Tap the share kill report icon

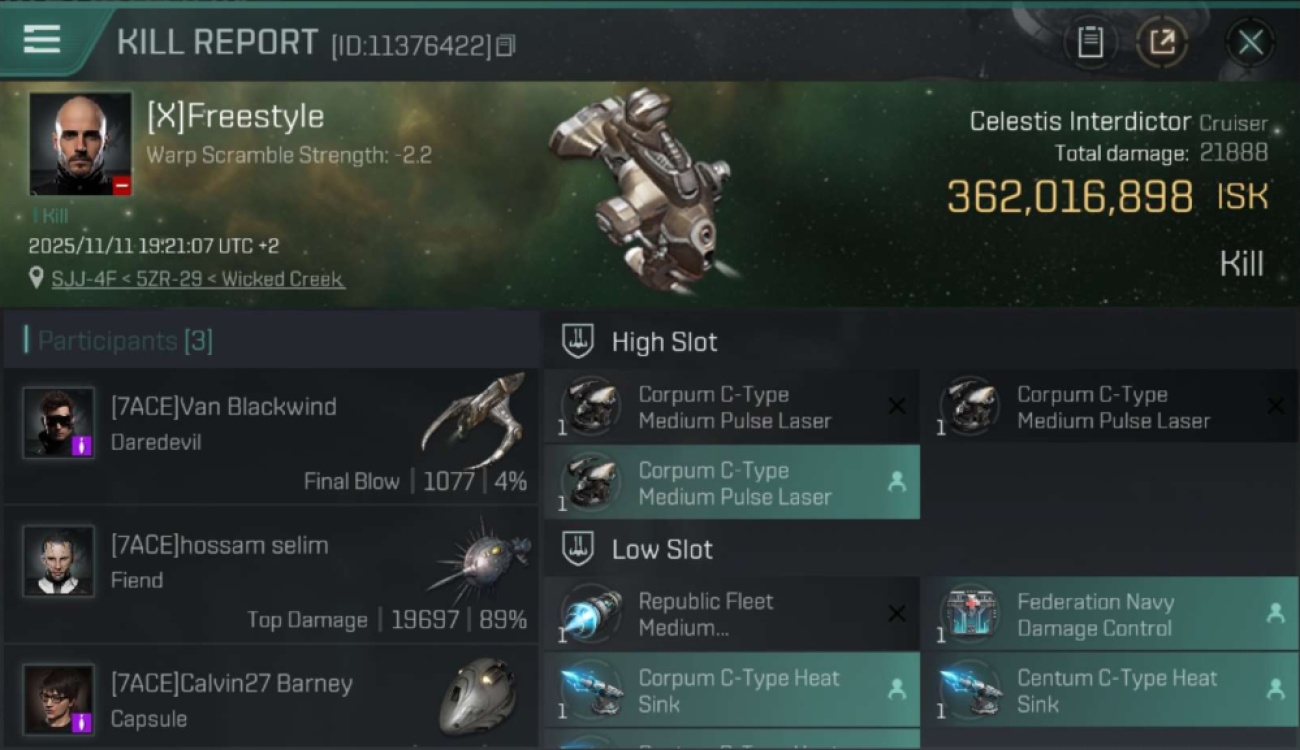pos(1162,43)
